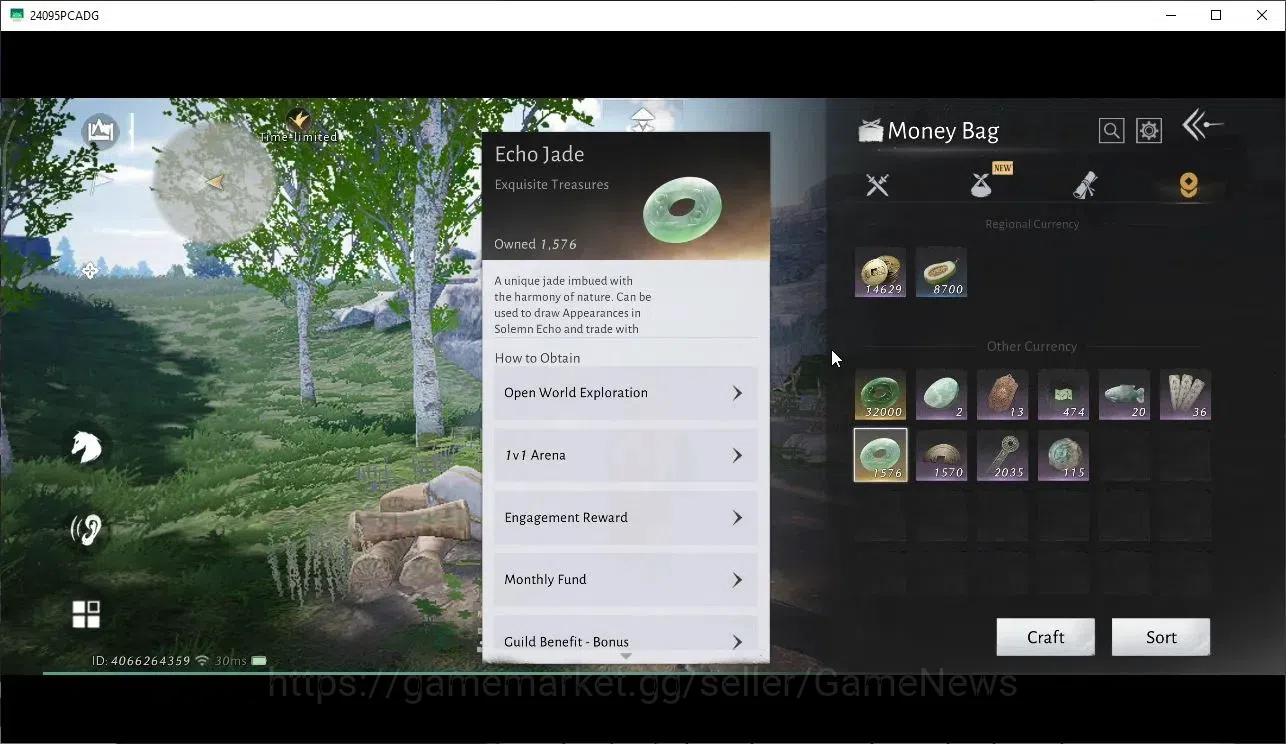Click the Sort button

[x=1161, y=637]
